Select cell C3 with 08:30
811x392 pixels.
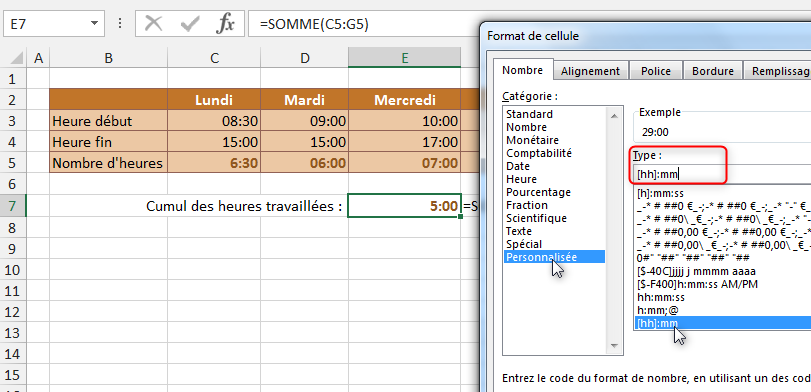(x=214, y=121)
